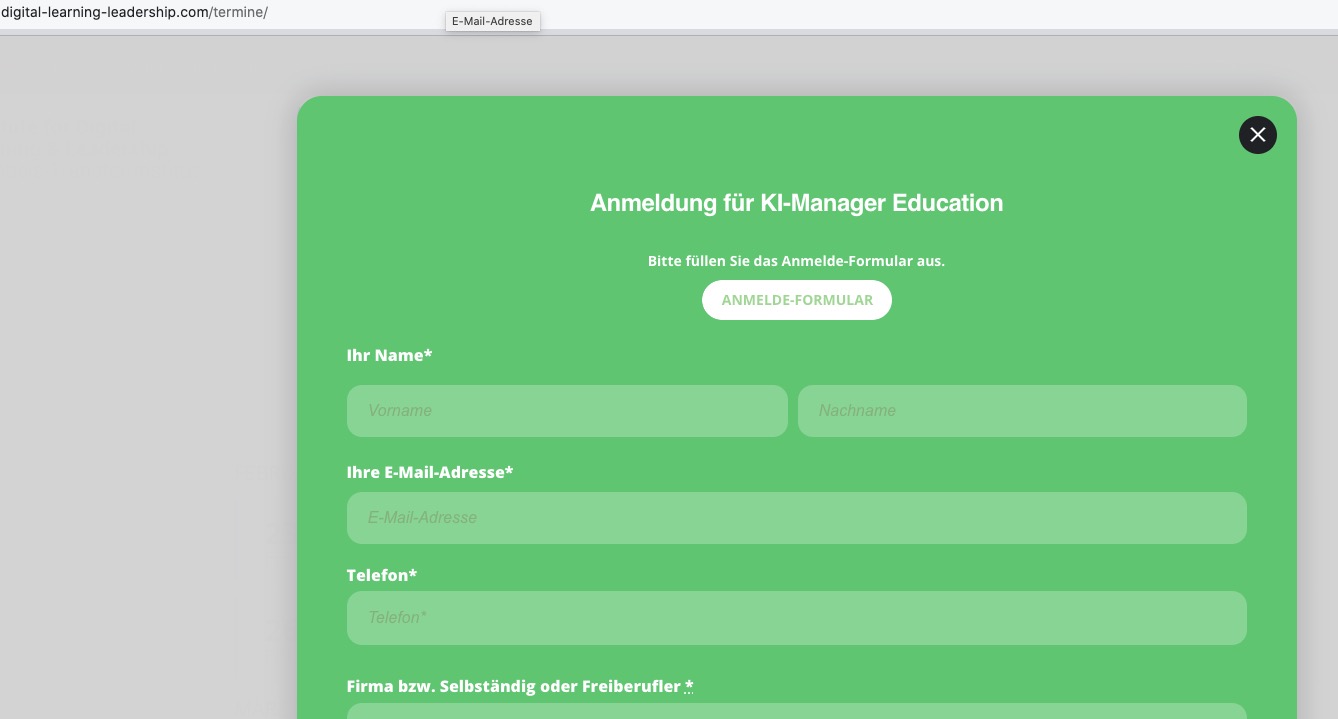This screenshot has height=719, width=1338.
Task: Click the partially visible Firma input field
Action: (x=796, y=711)
